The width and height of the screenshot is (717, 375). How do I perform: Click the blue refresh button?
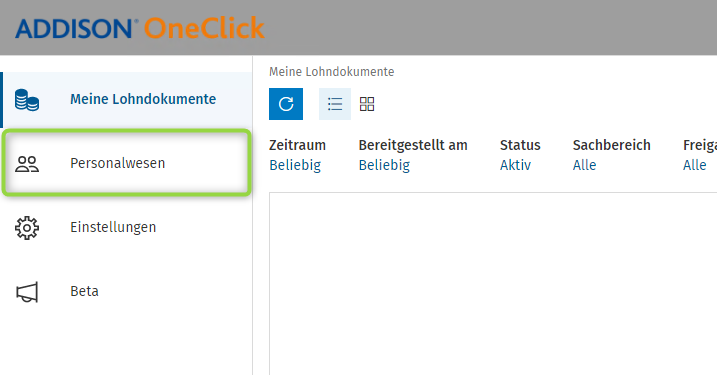[x=286, y=104]
